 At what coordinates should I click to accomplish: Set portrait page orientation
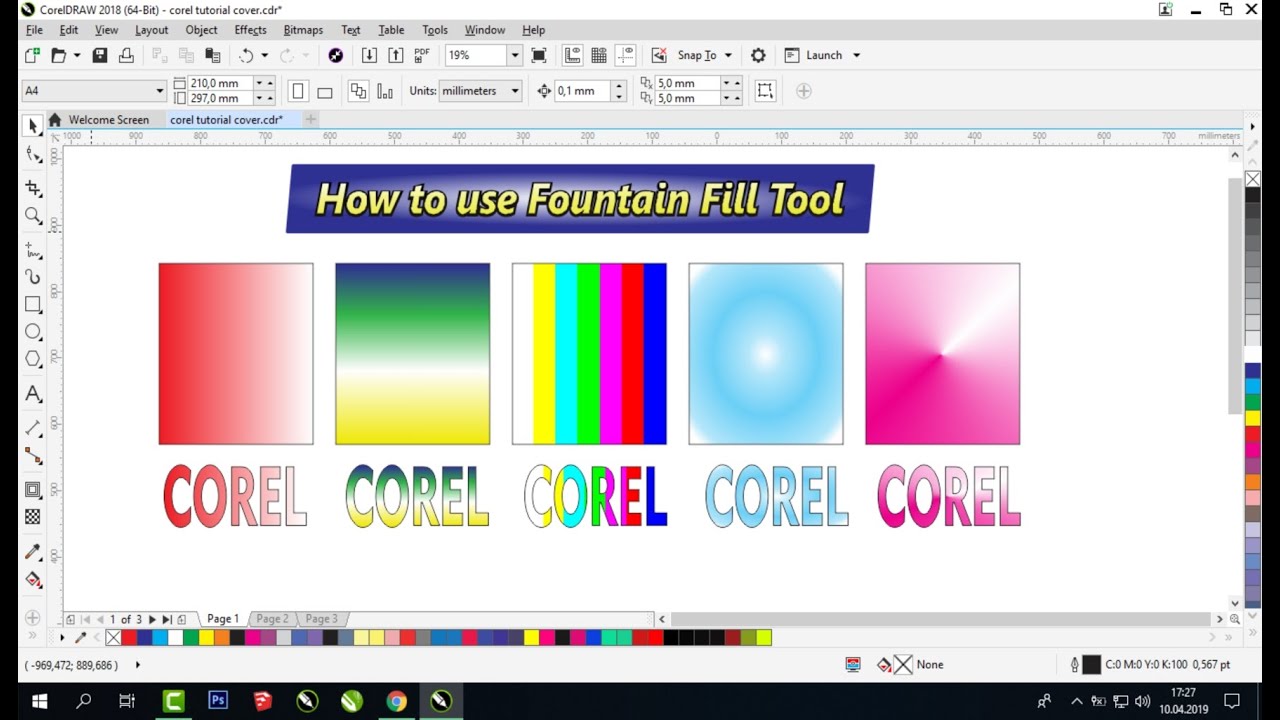tap(298, 91)
